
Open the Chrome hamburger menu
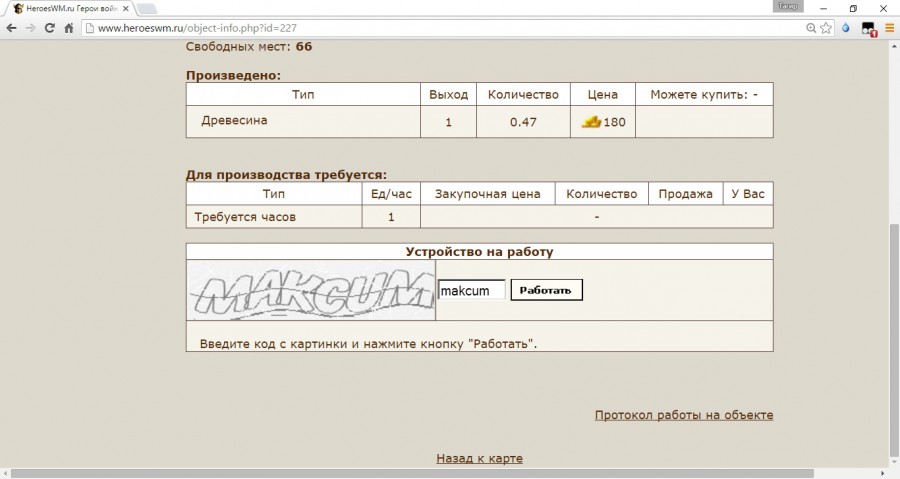click(x=889, y=28)
